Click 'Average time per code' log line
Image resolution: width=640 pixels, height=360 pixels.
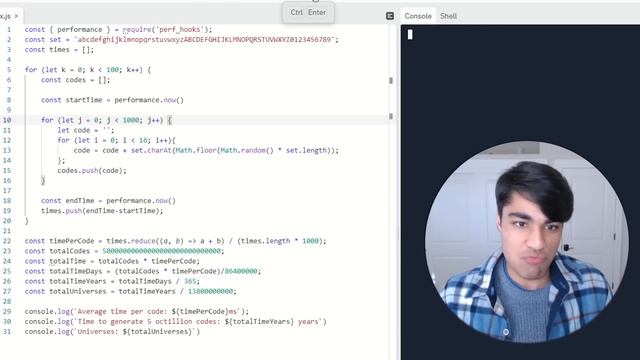point(136,311)
